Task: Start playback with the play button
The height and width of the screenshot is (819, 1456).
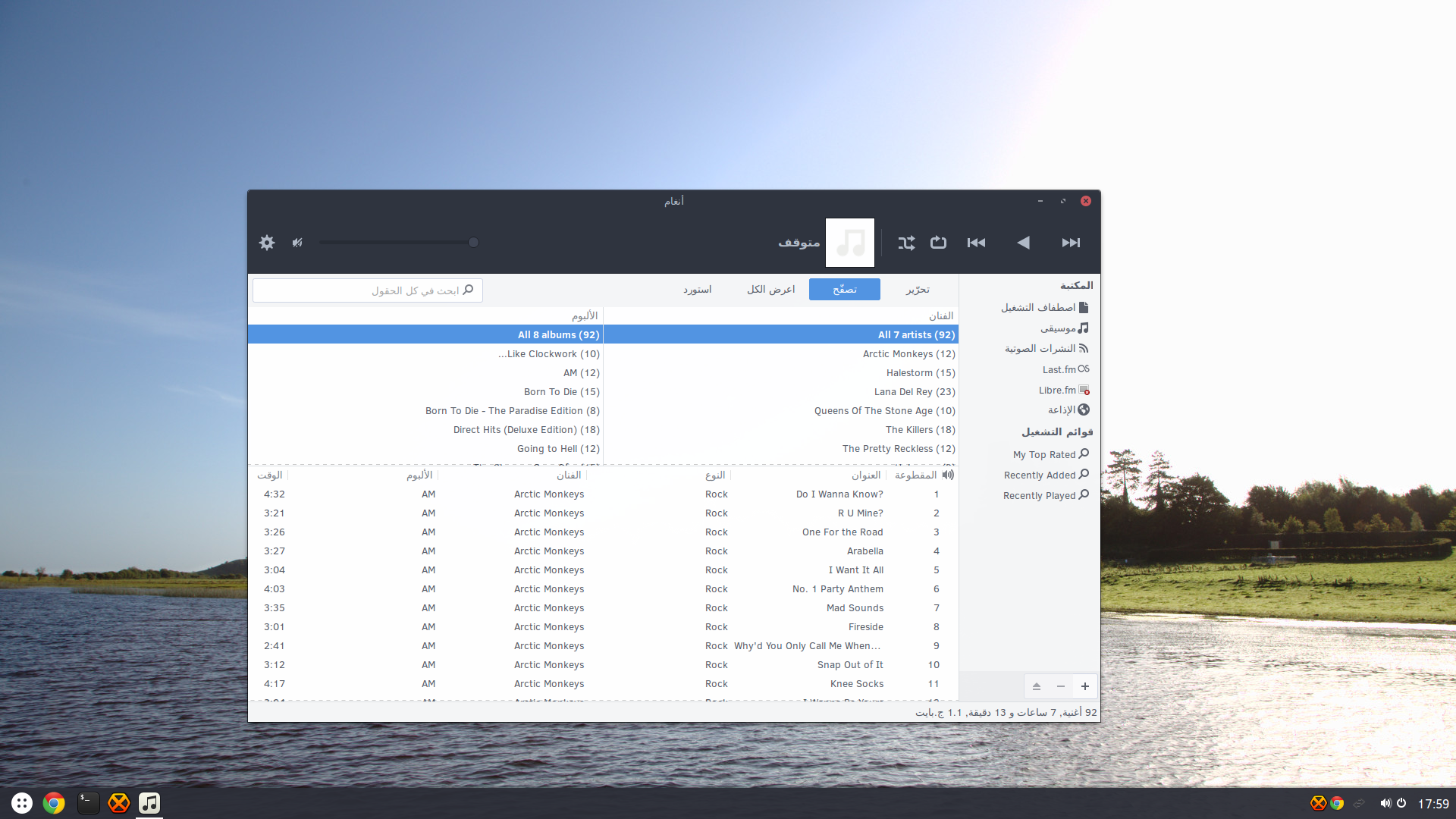Action: [1023, 243]
